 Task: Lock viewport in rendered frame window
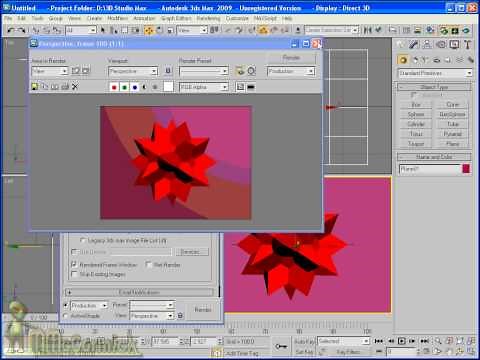168,71
